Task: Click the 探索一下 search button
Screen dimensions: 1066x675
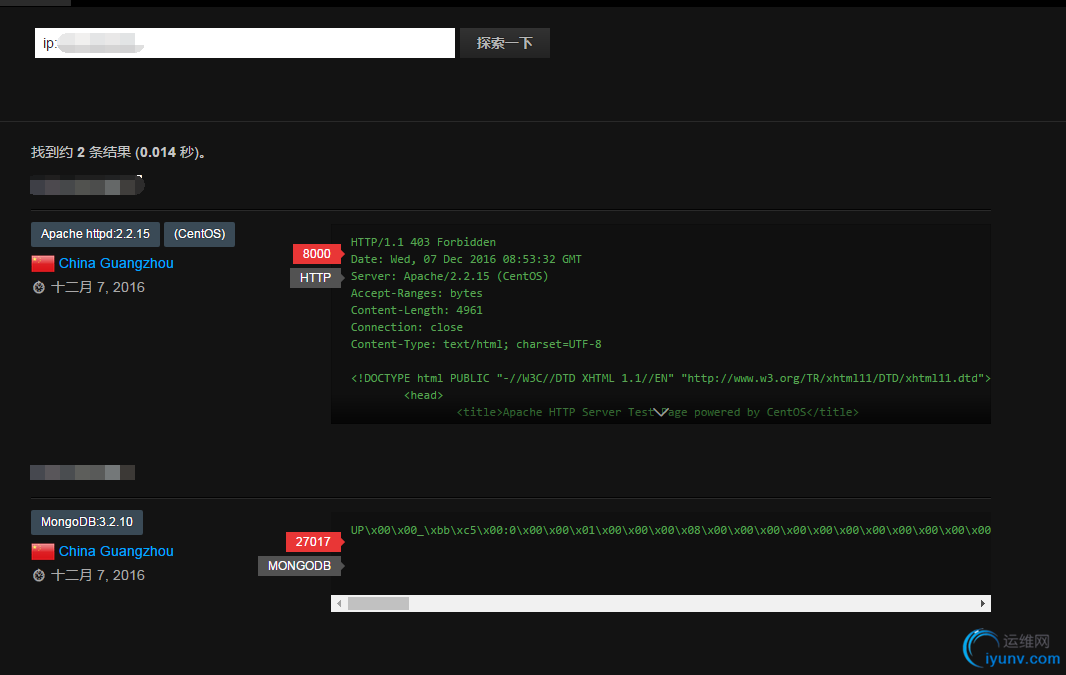Action: coord(504,43)
